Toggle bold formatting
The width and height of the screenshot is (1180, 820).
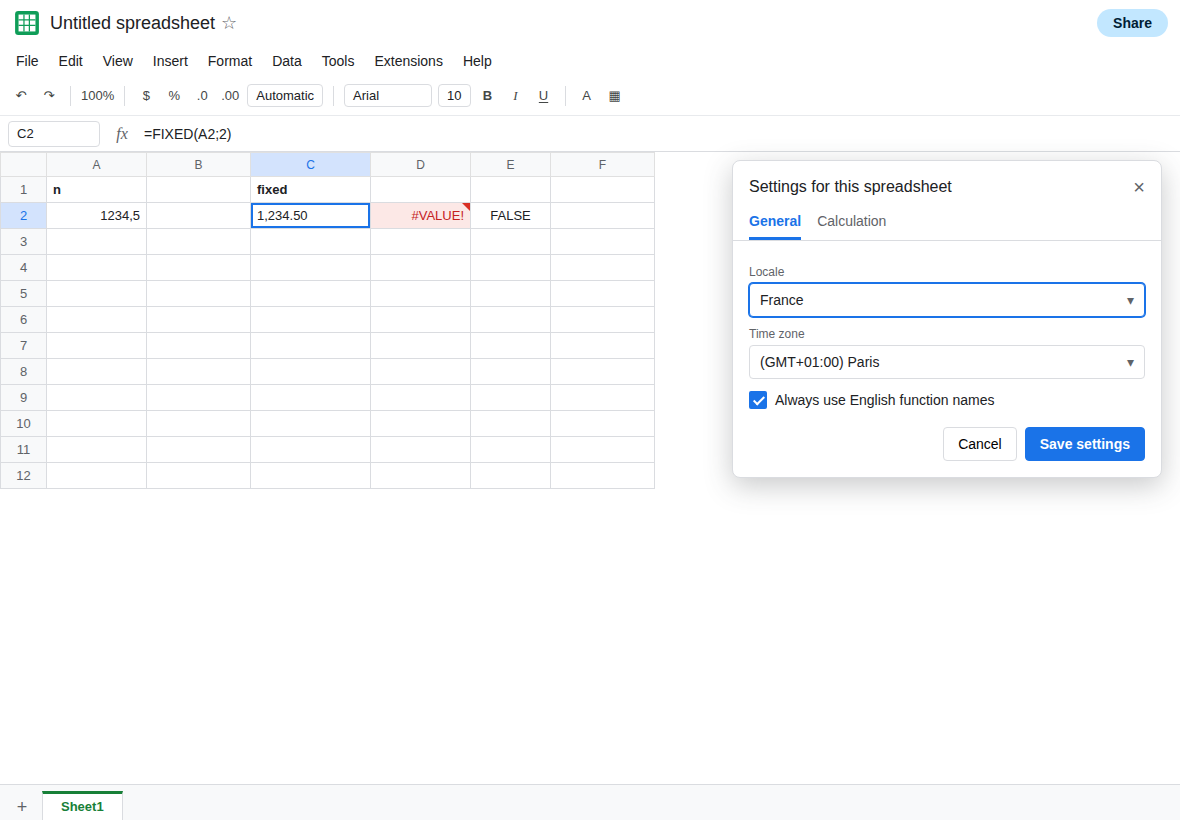(x=487, y=96)
